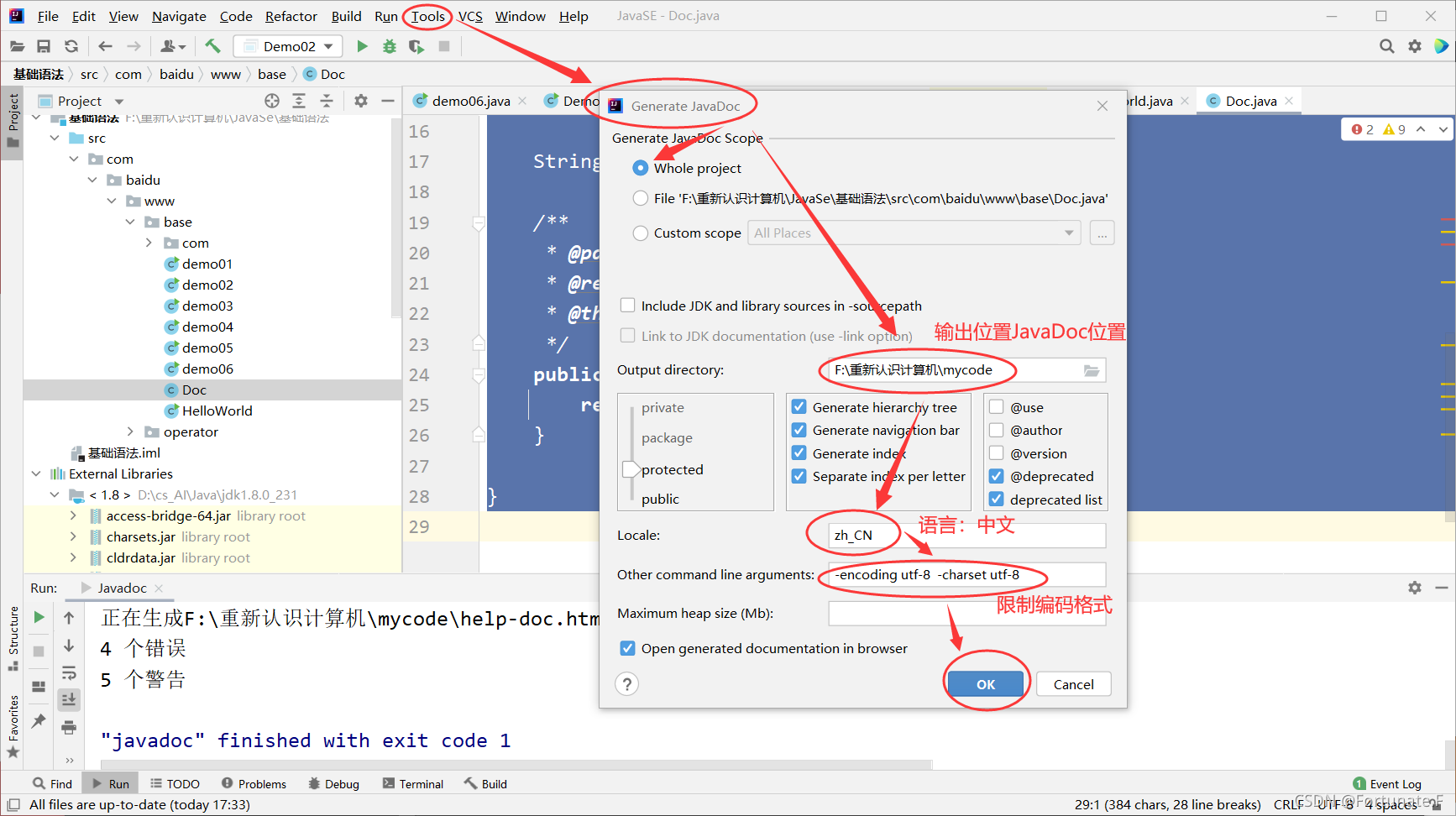
Task: Collapse External Libraries node
Action: tap(36, 473)
